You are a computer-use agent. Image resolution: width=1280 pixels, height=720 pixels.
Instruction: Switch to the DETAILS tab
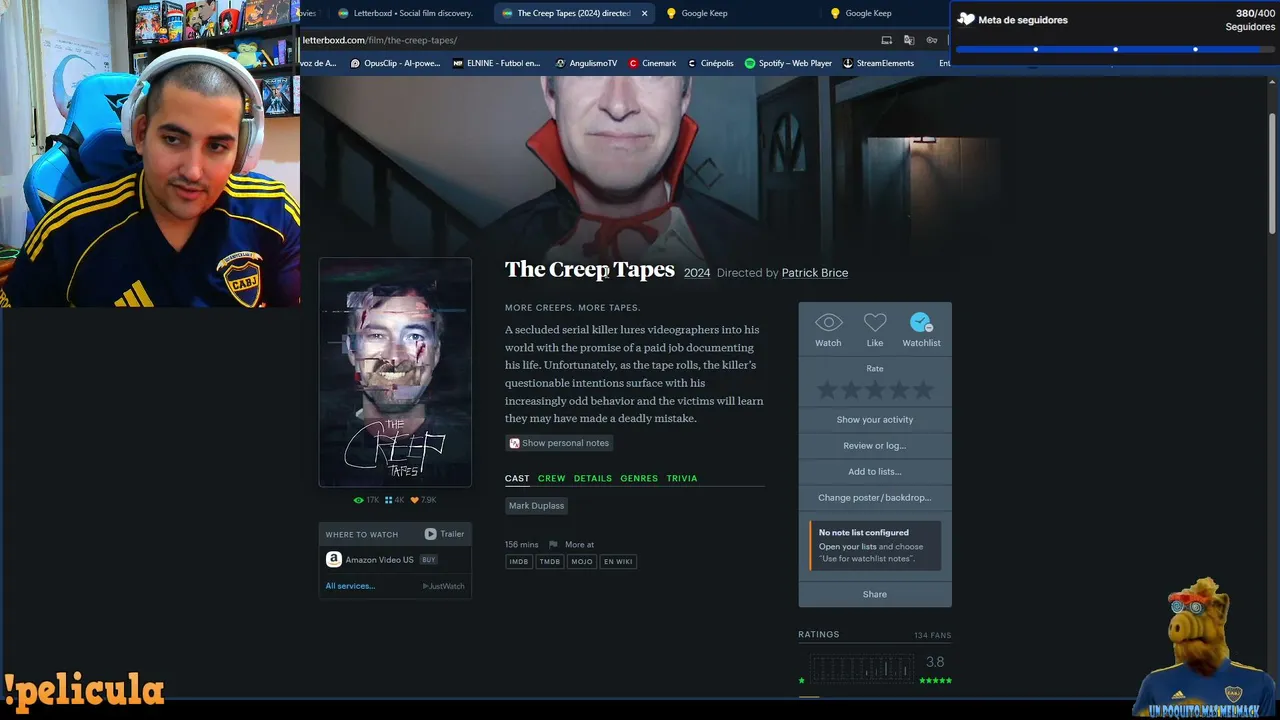click(592, 479)
